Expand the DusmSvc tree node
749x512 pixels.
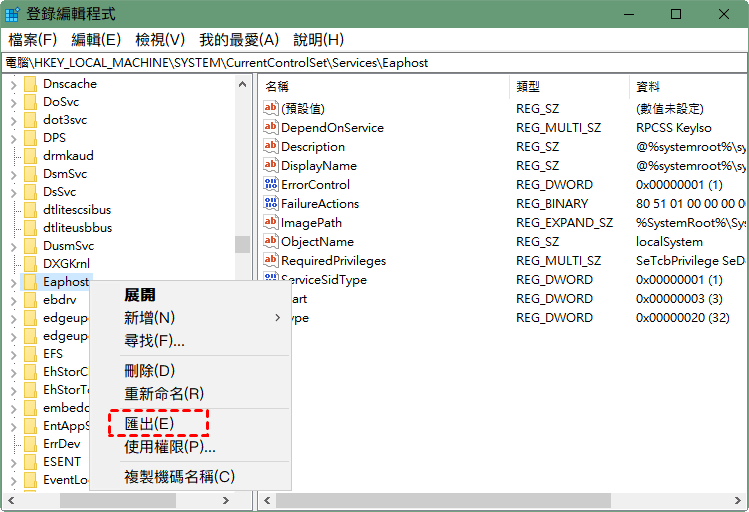point(13,247)
